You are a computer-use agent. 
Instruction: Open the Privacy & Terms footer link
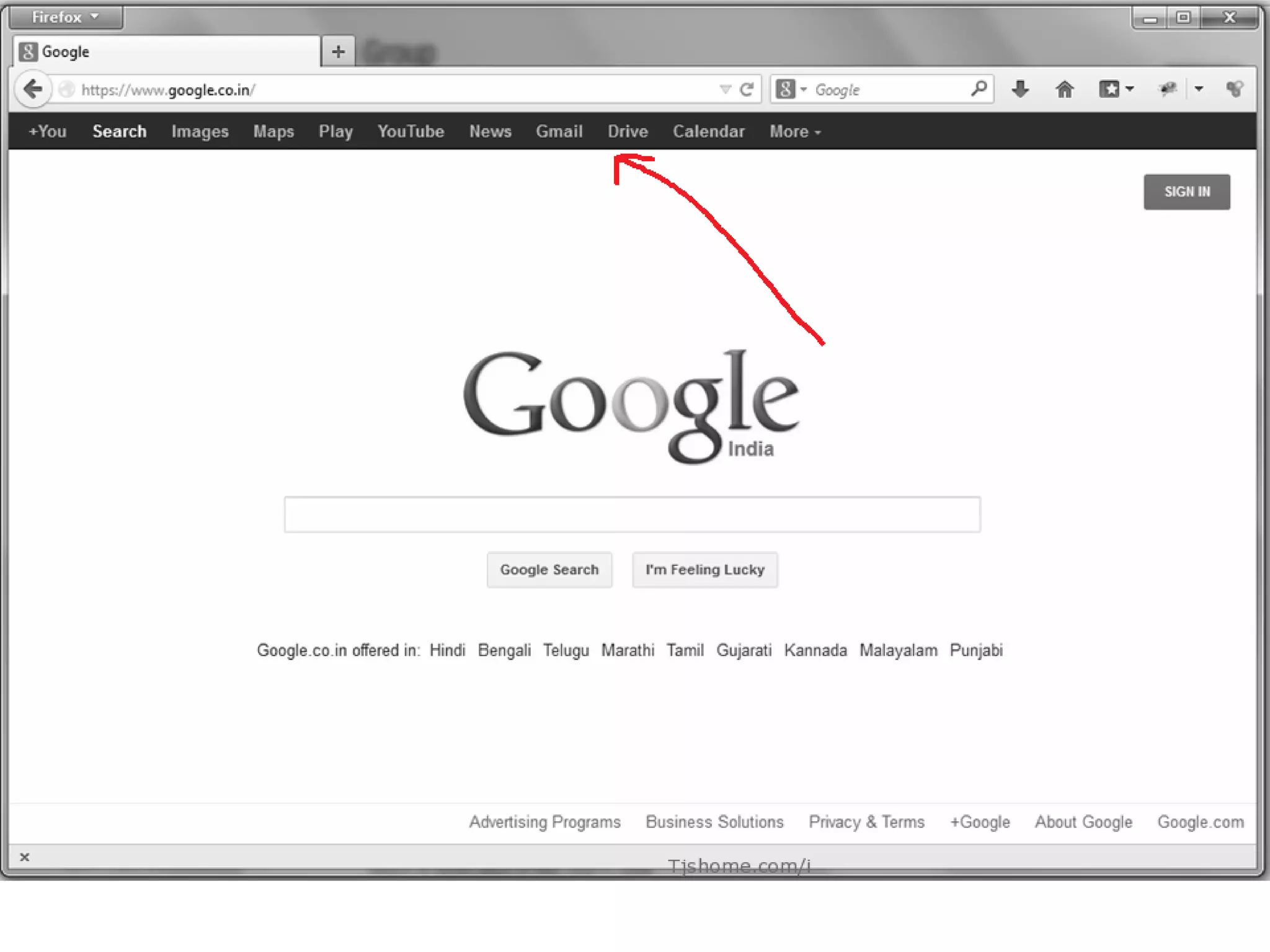[x=866, y=822]
